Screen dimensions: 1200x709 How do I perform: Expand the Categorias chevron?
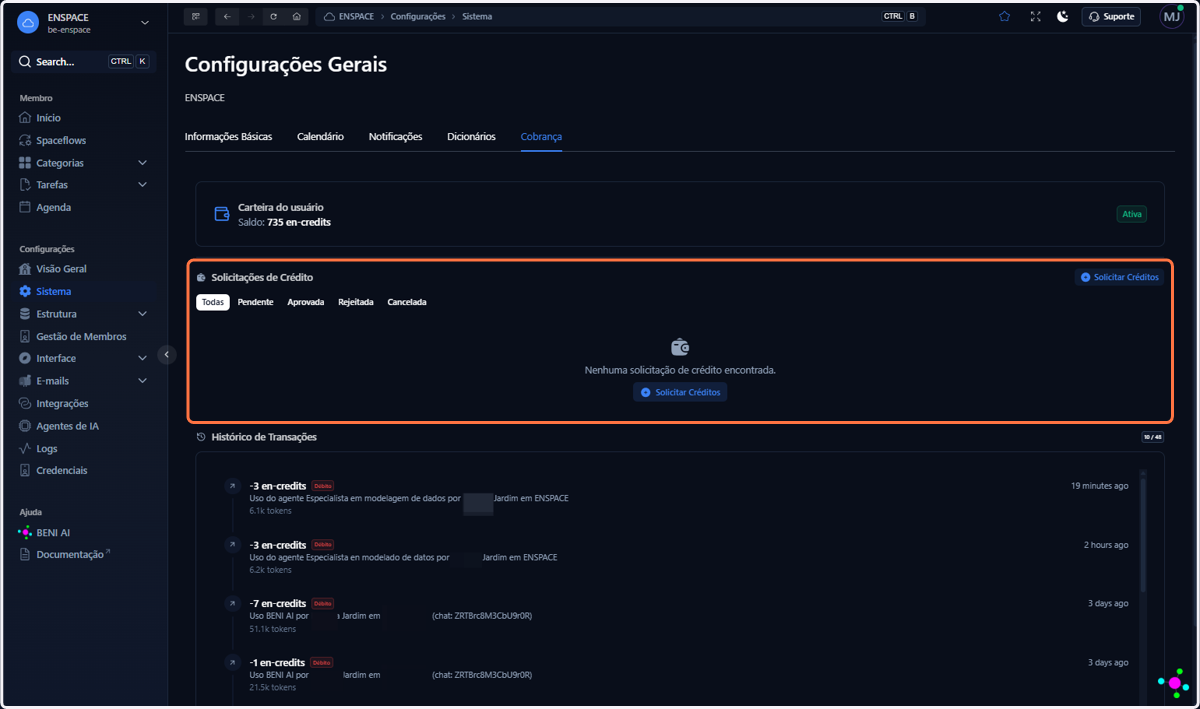coord(142,163)
